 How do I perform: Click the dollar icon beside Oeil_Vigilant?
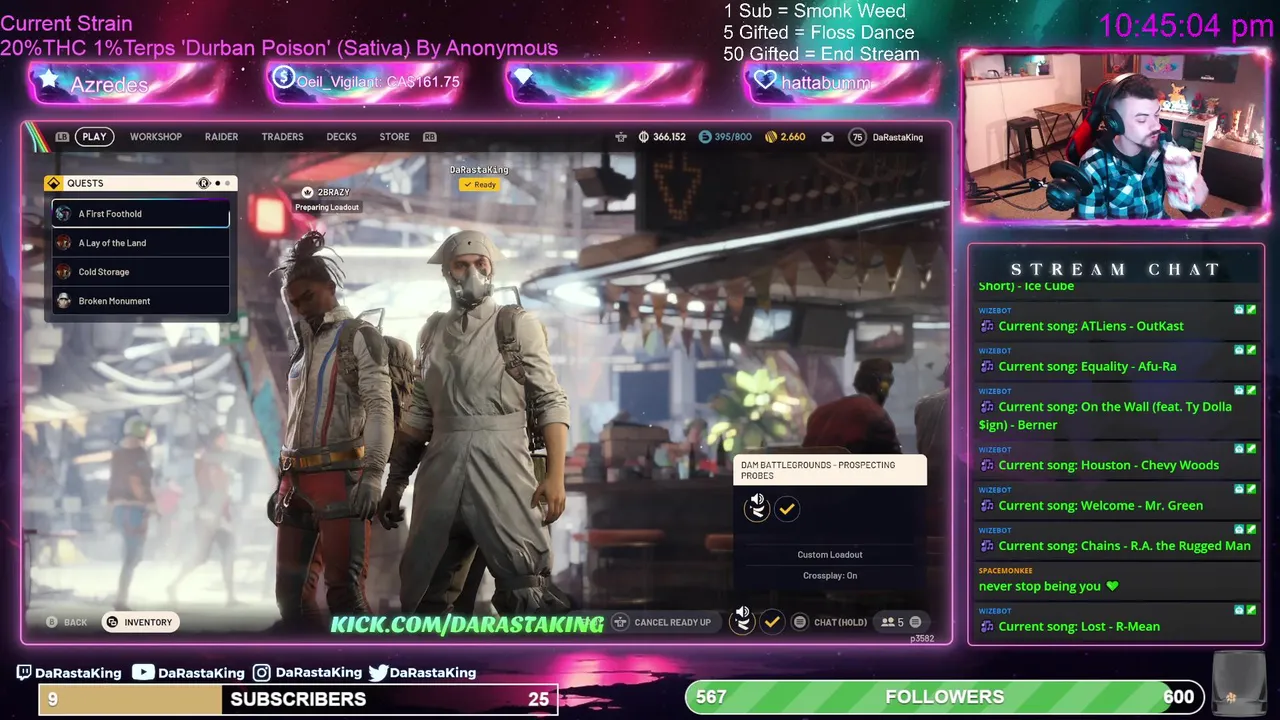click(283, 77)
